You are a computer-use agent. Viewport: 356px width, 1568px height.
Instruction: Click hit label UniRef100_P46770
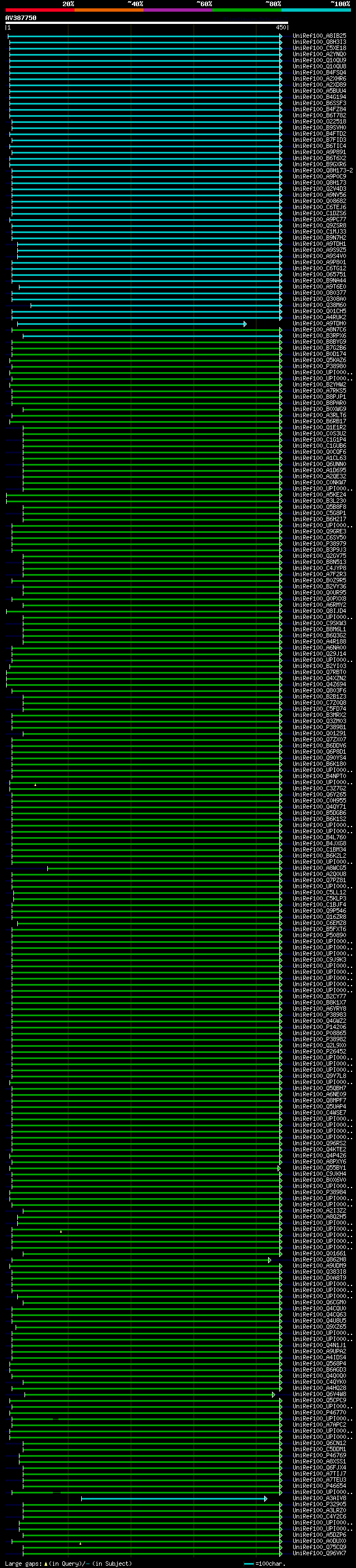[x=319, y=1412]
